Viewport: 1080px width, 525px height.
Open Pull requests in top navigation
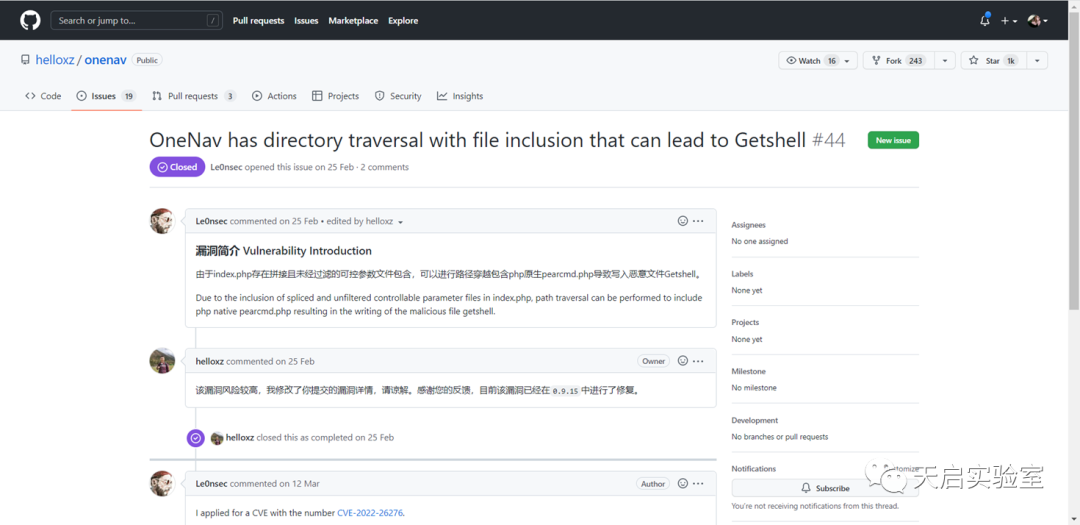coord(258,21)
